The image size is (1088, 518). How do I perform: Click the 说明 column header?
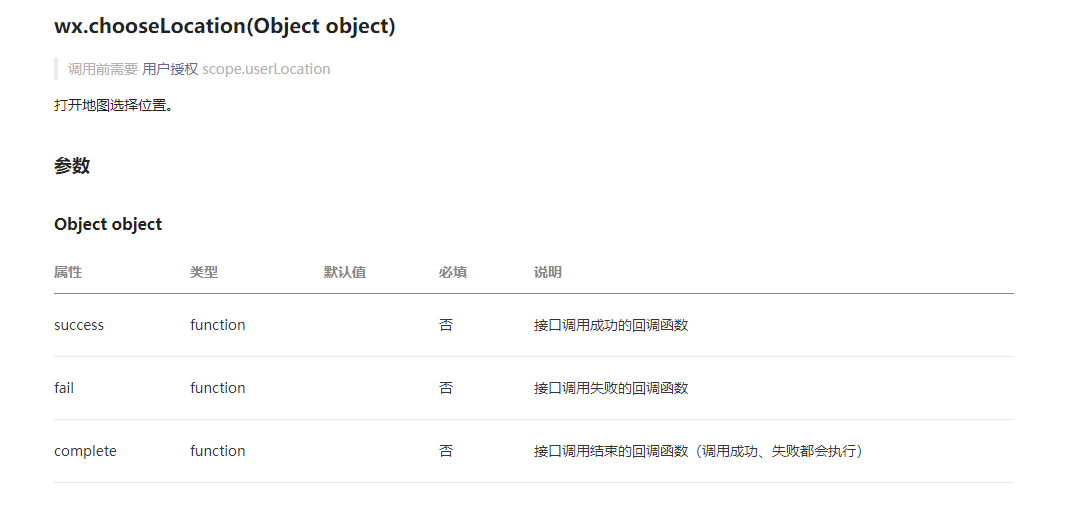[548, 272]
